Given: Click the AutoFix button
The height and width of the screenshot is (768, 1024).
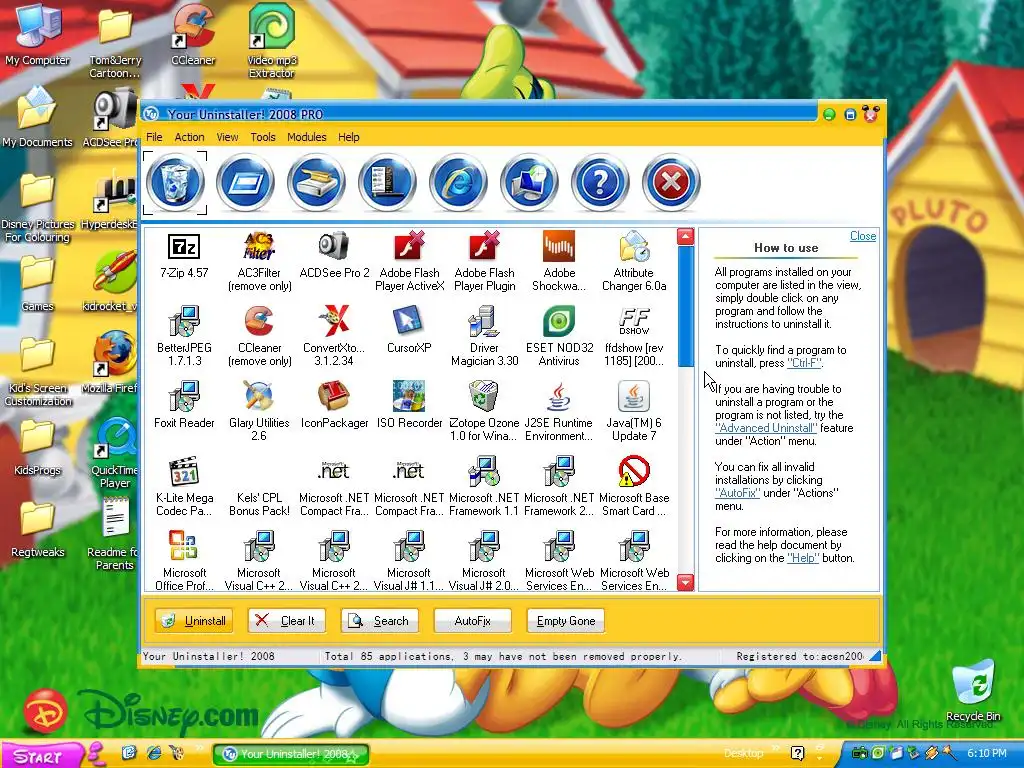Looking at the screenshot, I should tap(472, 620).
